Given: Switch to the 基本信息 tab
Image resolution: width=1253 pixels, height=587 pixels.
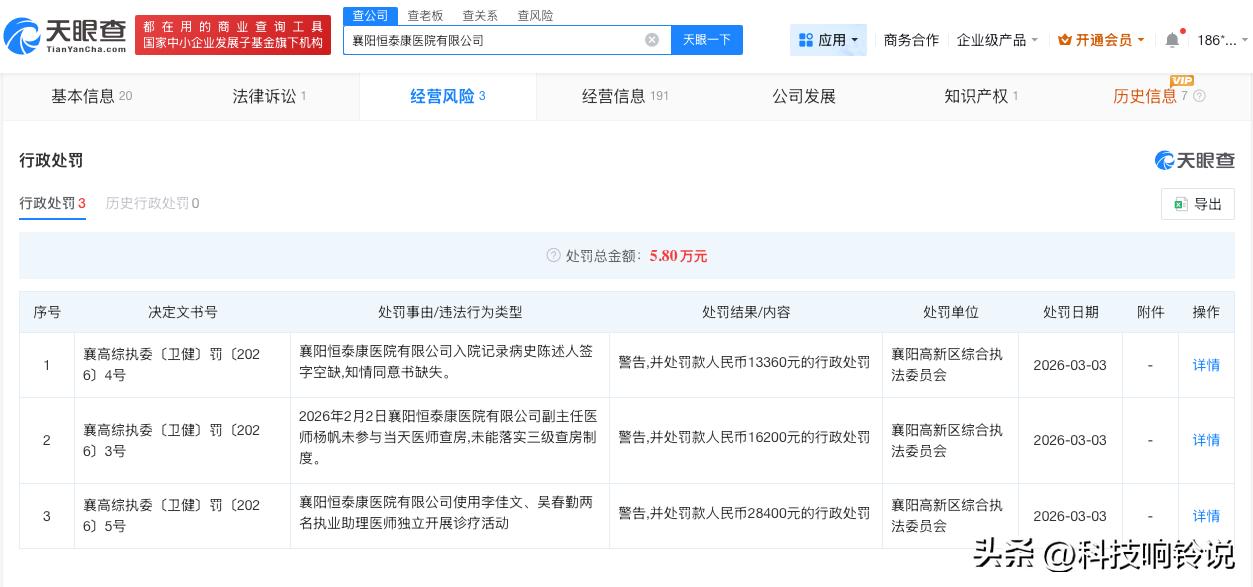Looking at the screenshot, I should 91,97.
